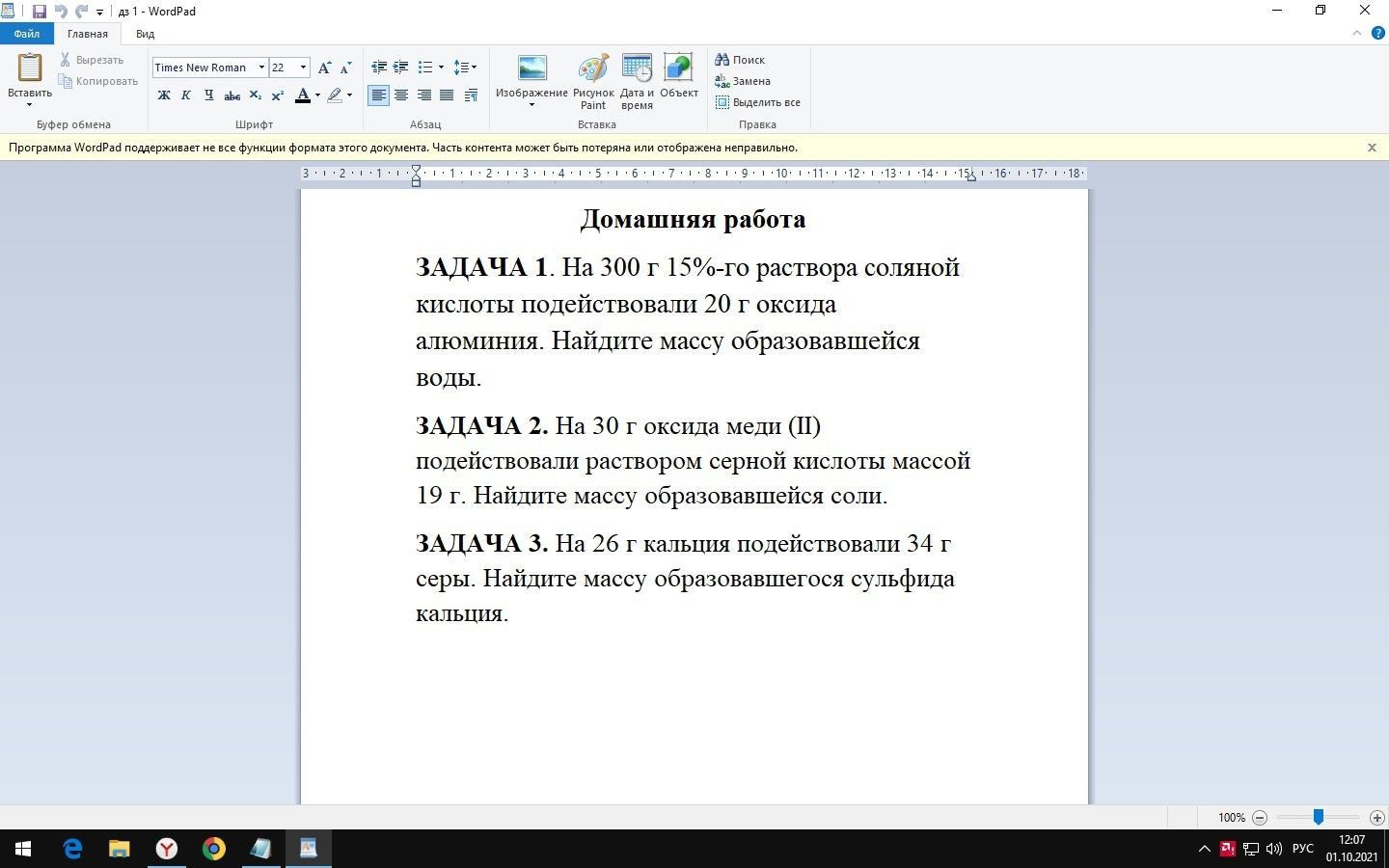Open the quick access toolbar customize arrow
The height and width of the screenshot is (868, 1389).
point(99,13)
